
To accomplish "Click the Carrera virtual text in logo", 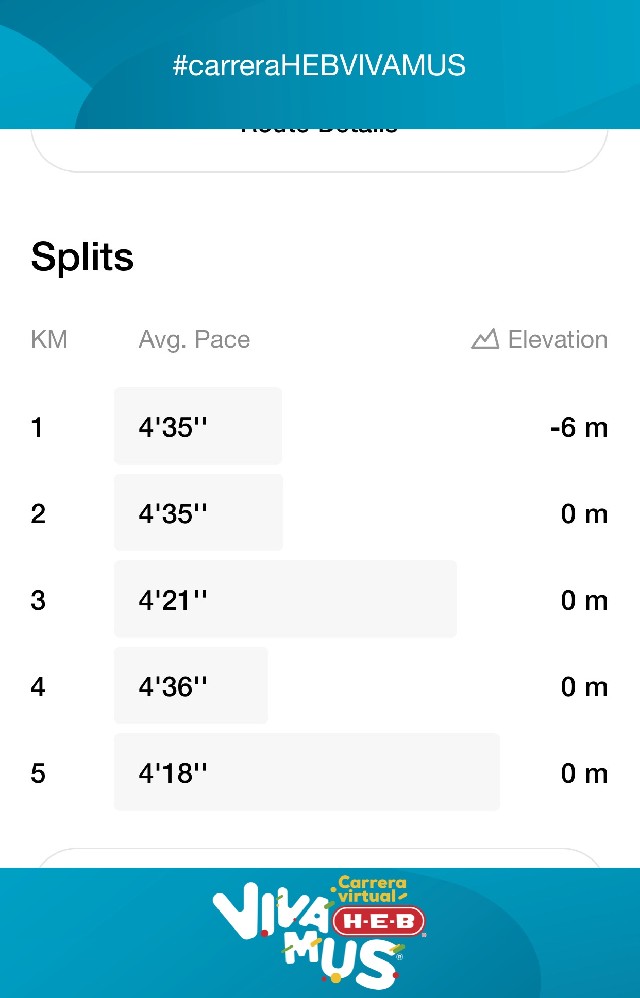I will (x=372, y=889).
